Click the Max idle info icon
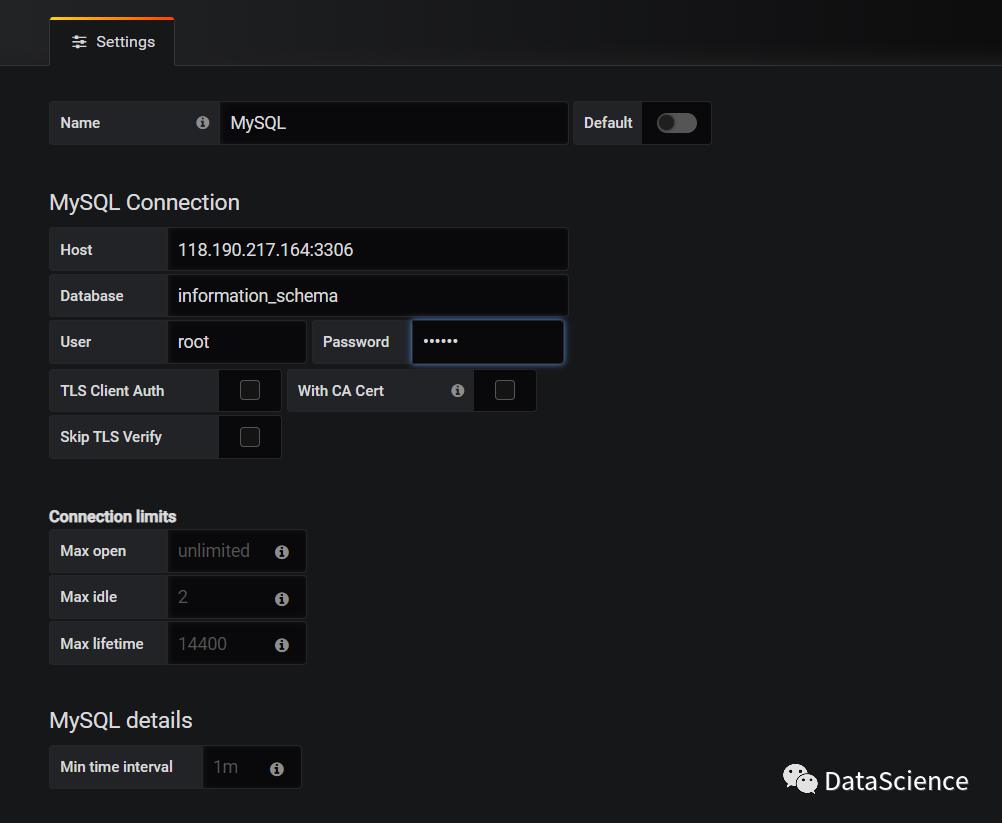1002x823 pixels. point(282,599)
